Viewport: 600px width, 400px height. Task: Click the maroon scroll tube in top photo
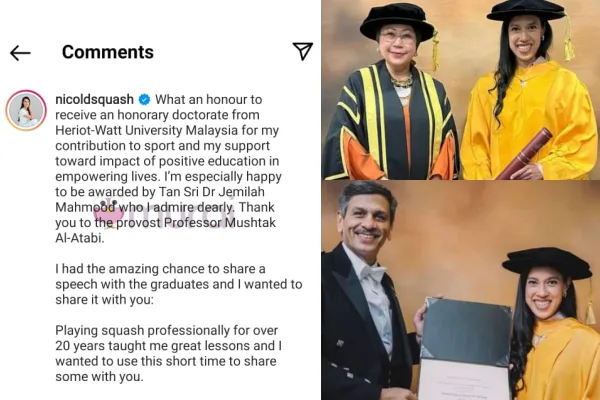[x=525, y=153]
